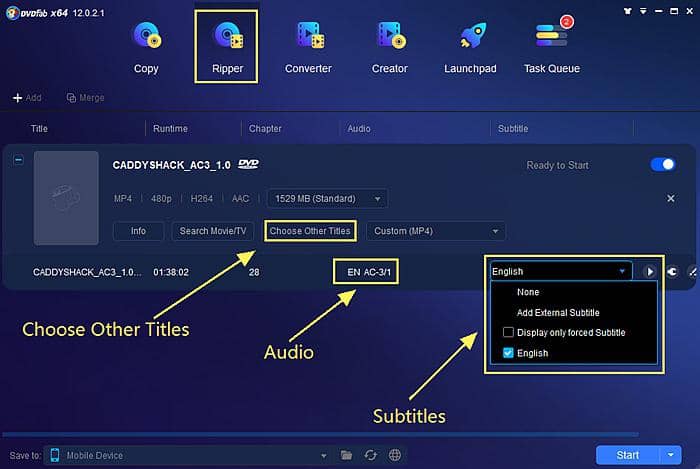The height and width of the screenshot is (469, 700).
Task: Click the chapter count 28
Action: [x=254, y=272]
